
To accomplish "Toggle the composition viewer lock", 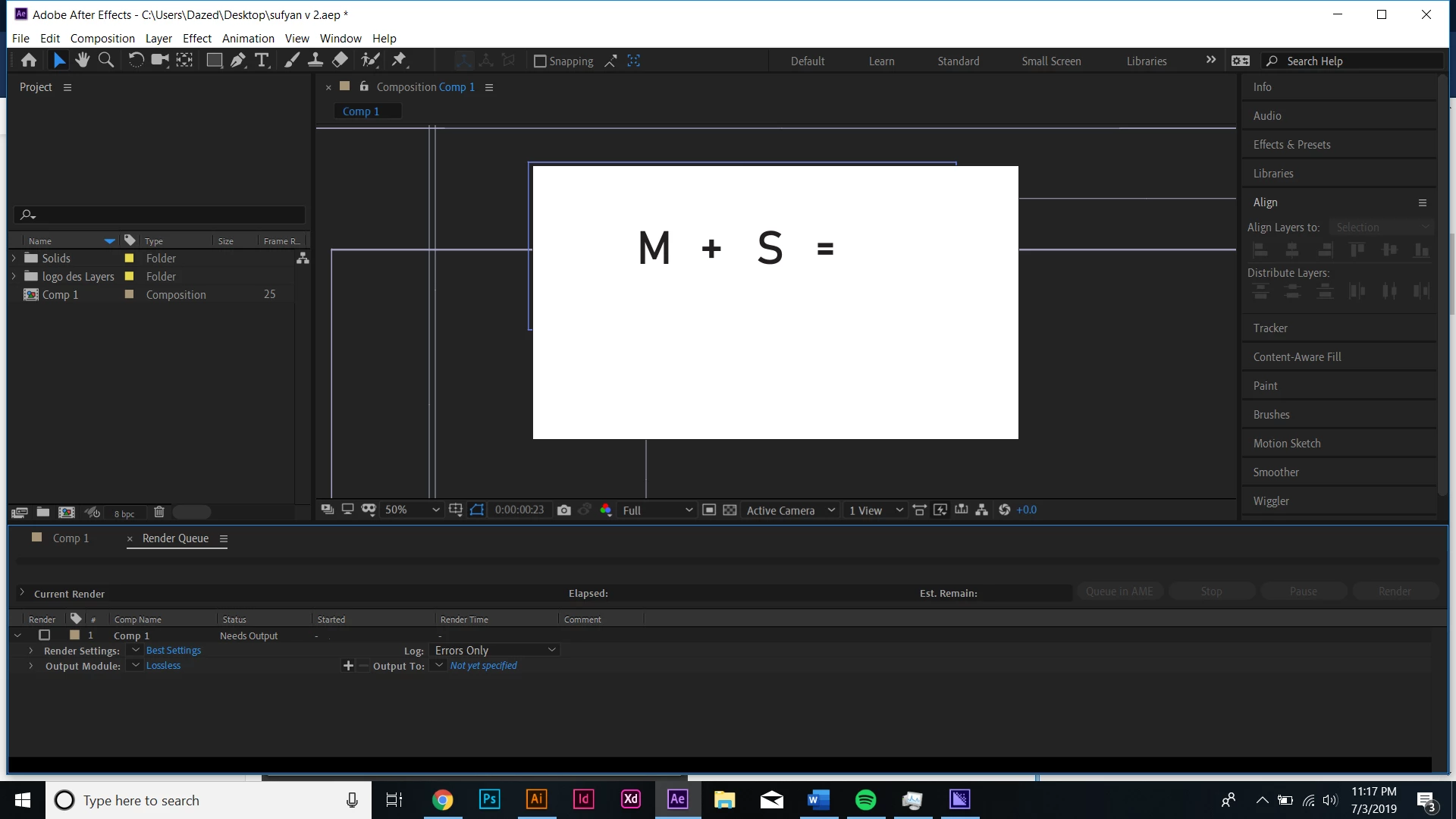I will click(x=364, y=86).
